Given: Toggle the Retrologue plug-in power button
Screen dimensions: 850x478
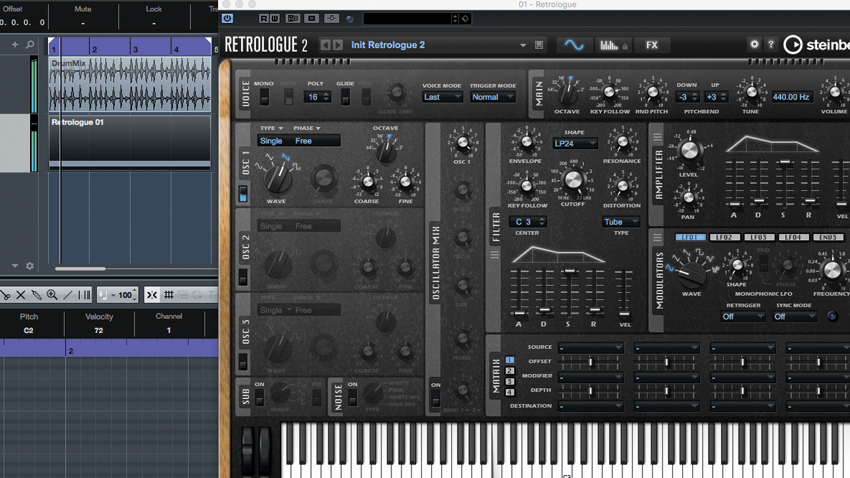Looking at the screenshot, I should tap(228, 18).
